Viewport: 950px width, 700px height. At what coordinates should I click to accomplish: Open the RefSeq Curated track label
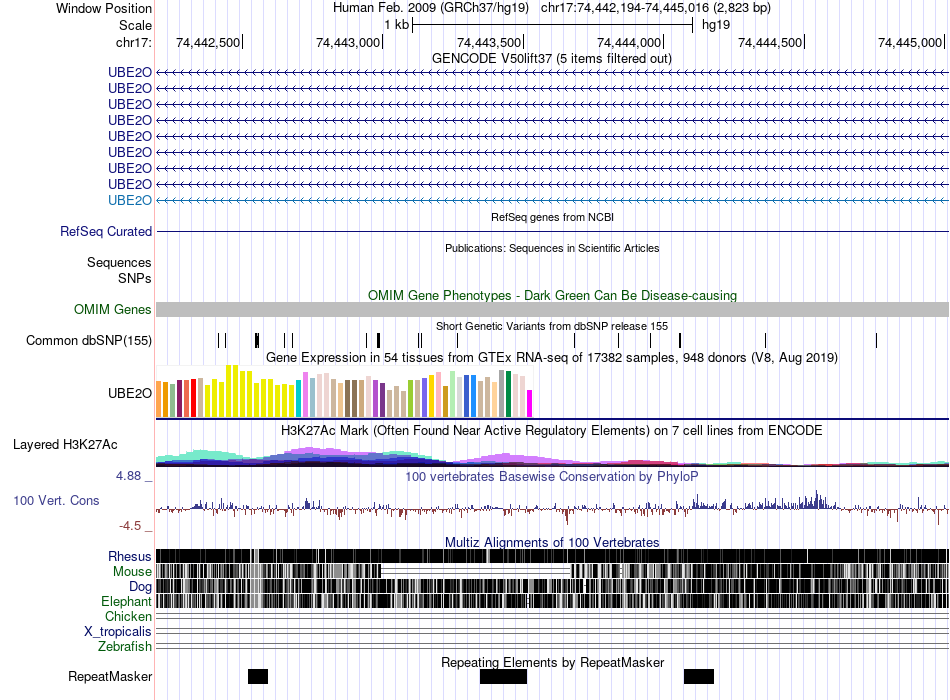click(106, 232)
